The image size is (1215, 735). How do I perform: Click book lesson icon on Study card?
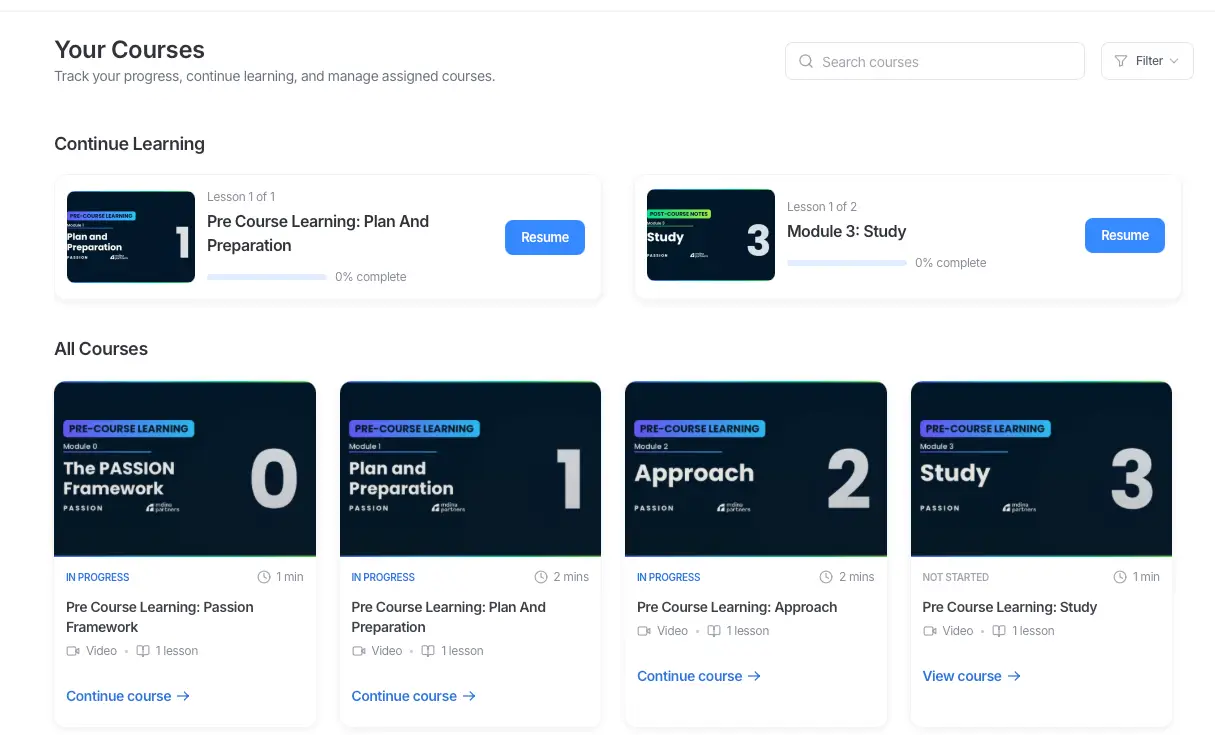tap(999, 631)
